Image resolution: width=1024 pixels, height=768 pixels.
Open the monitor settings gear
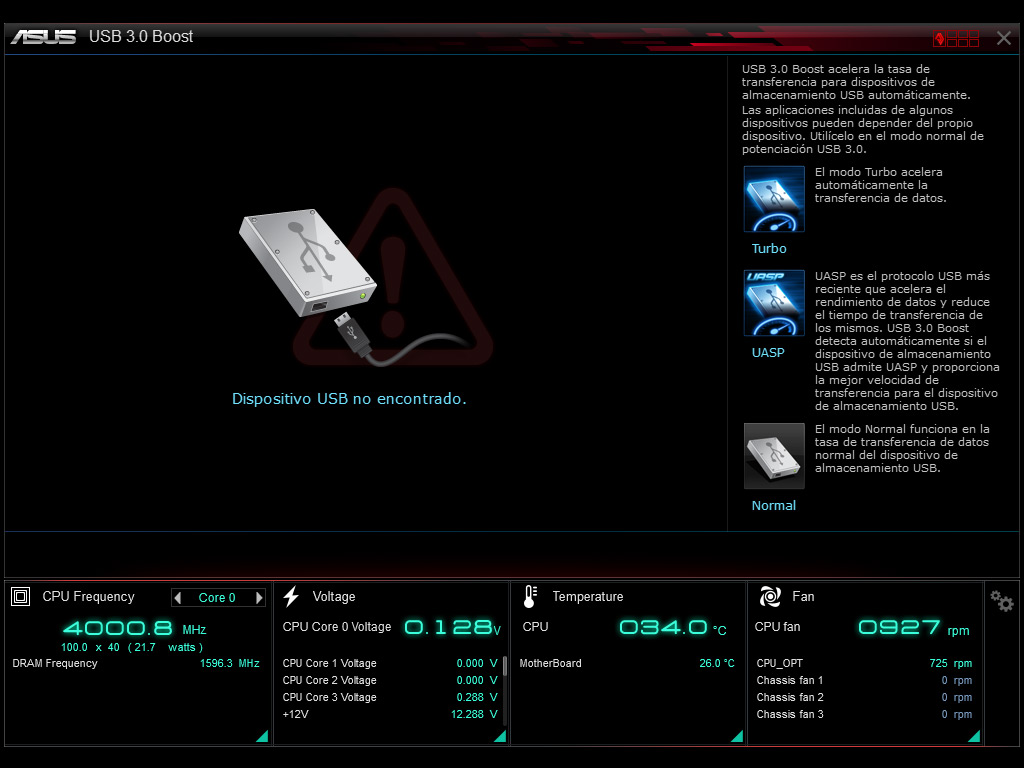(1002, 601)
